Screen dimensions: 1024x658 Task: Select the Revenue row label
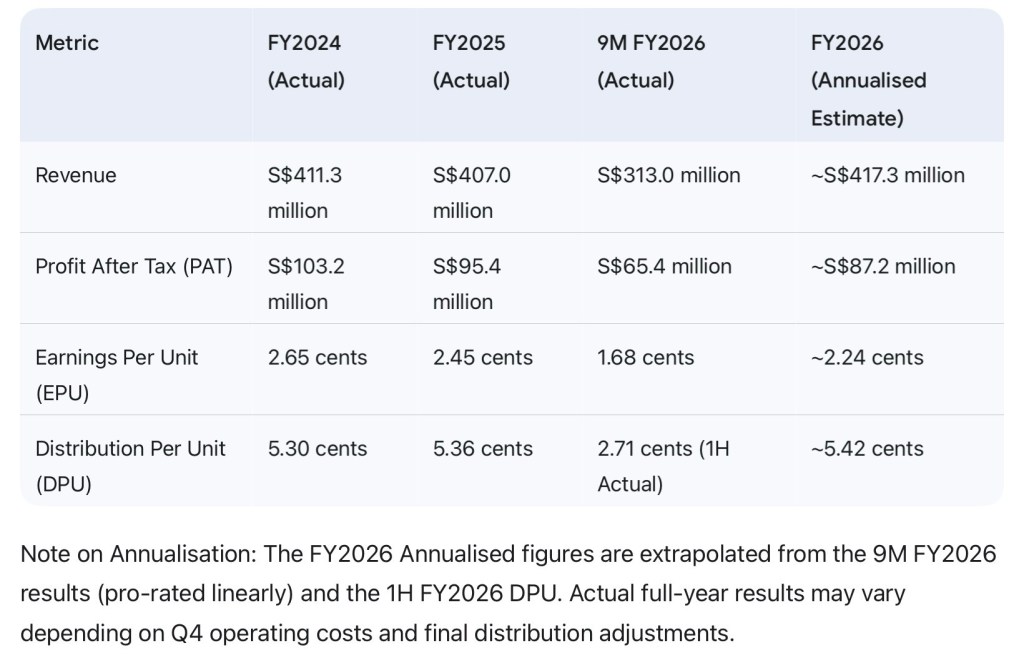tap(76, 175)
